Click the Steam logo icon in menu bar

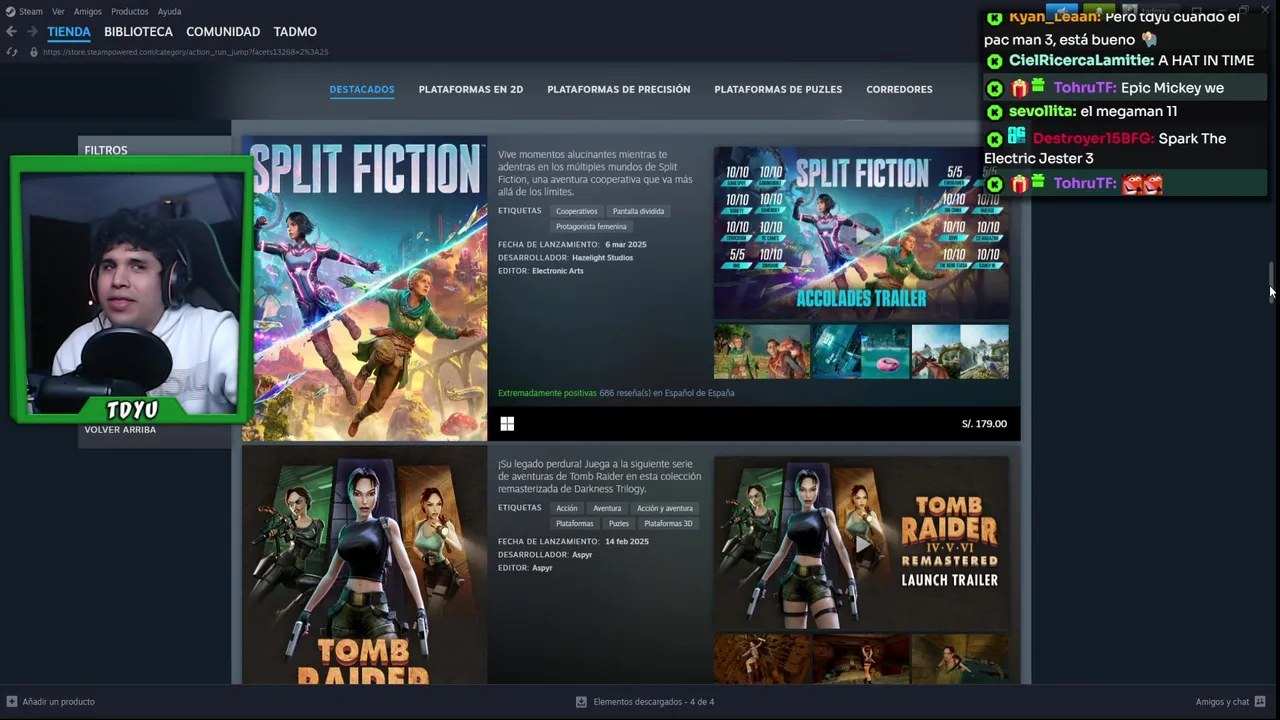pyautogui.click(x=10, y=11)
